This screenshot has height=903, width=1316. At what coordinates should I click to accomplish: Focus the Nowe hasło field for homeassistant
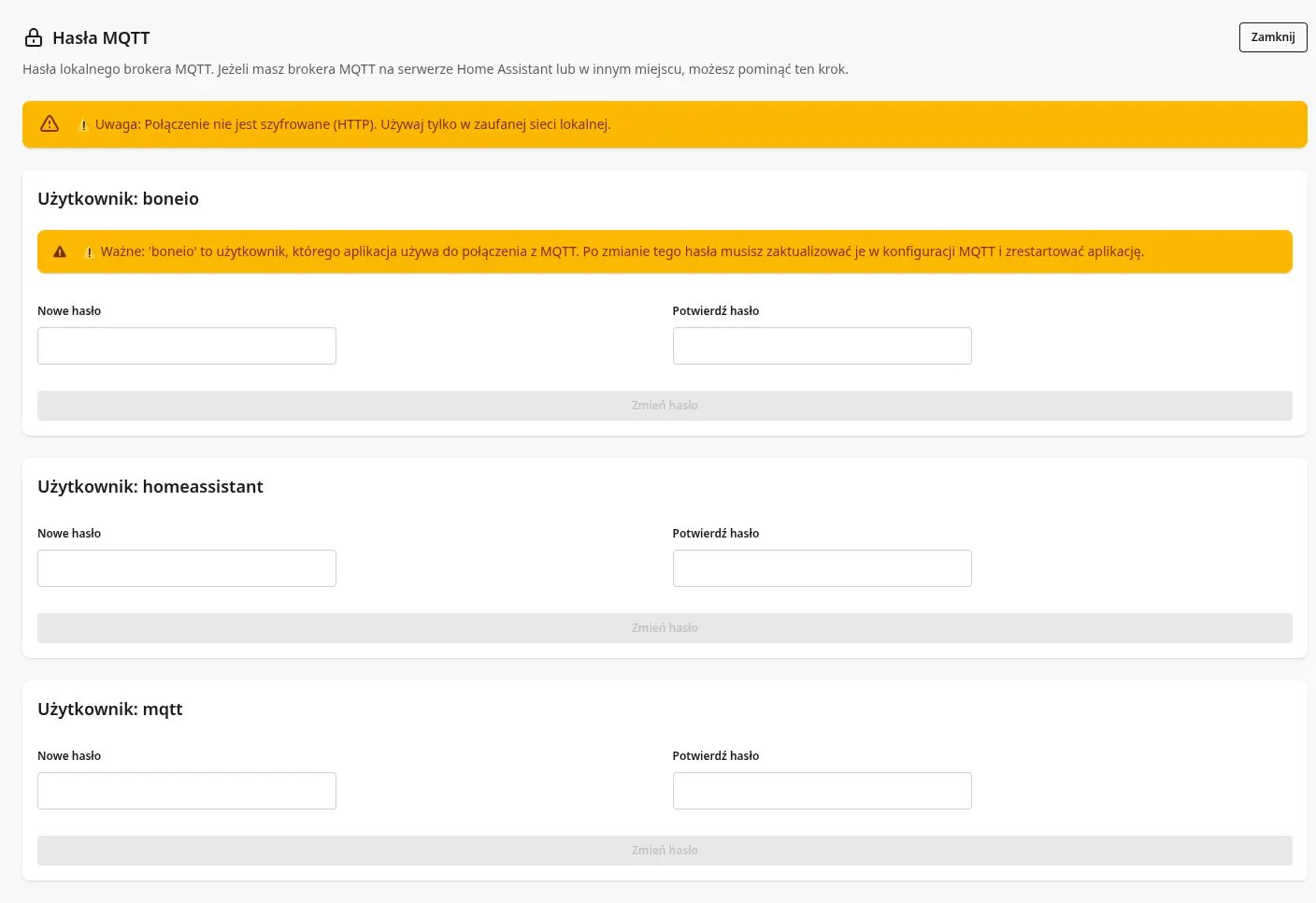pyautogui.click(x=187, y=568)
